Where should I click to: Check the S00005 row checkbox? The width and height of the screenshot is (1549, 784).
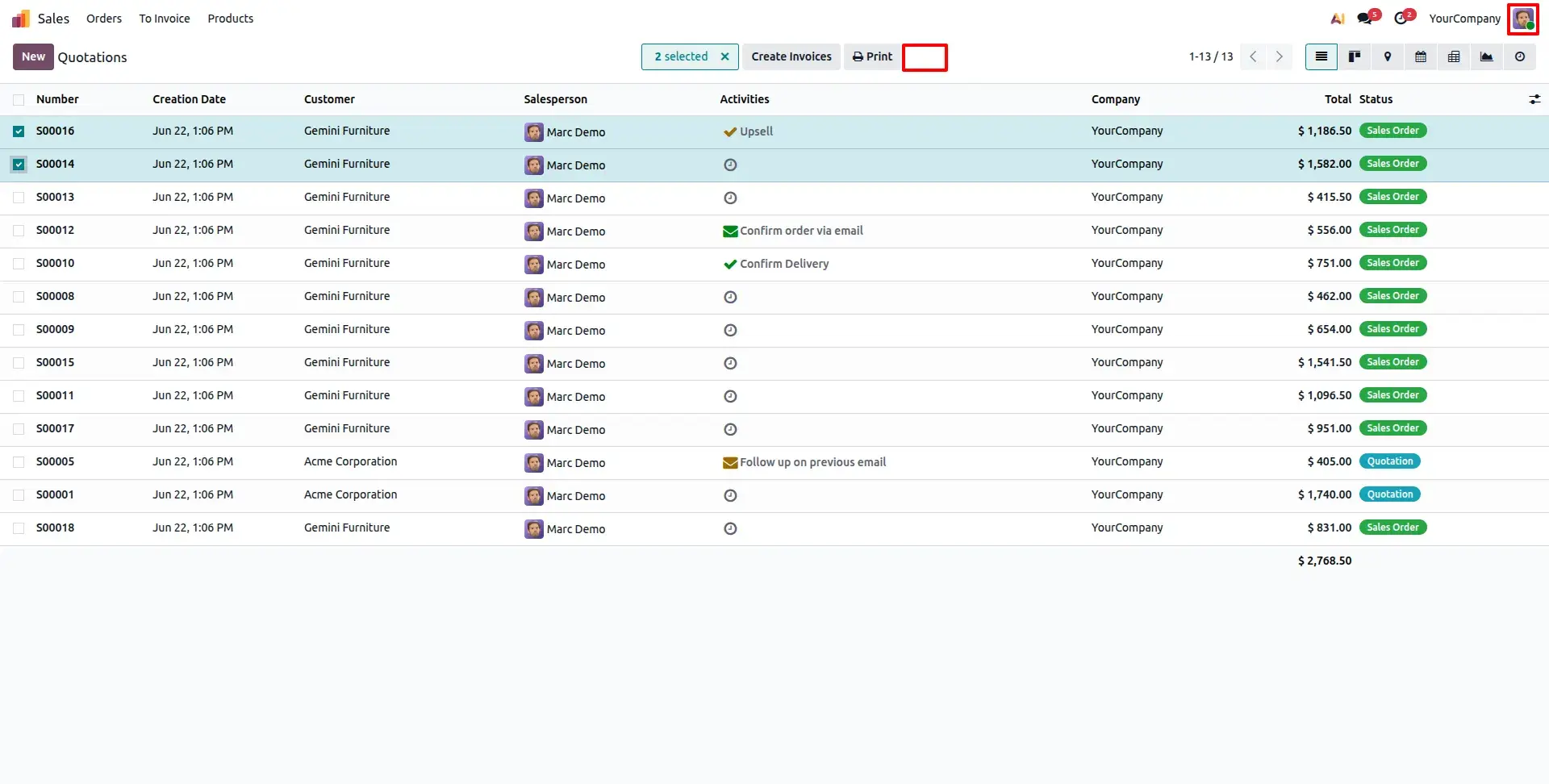click(19, 462)
